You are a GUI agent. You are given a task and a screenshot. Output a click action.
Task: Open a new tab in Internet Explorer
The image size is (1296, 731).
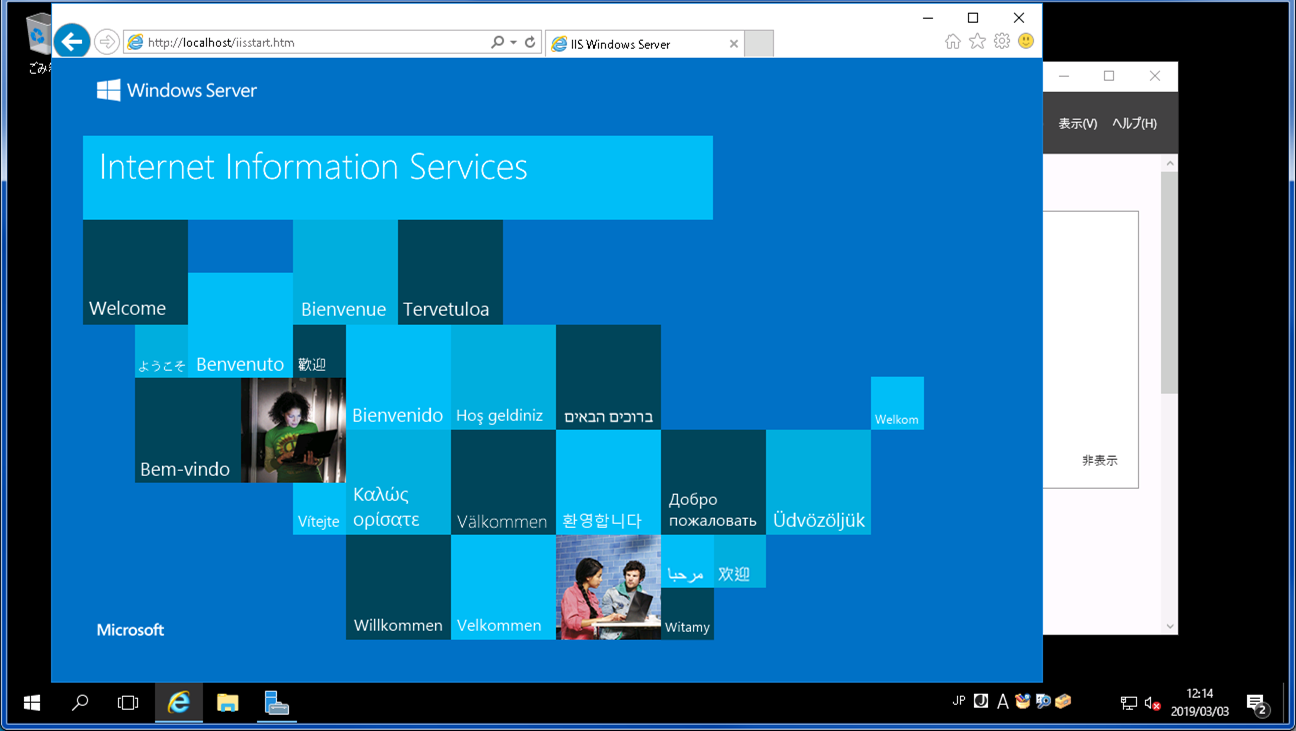coord(757,43)
